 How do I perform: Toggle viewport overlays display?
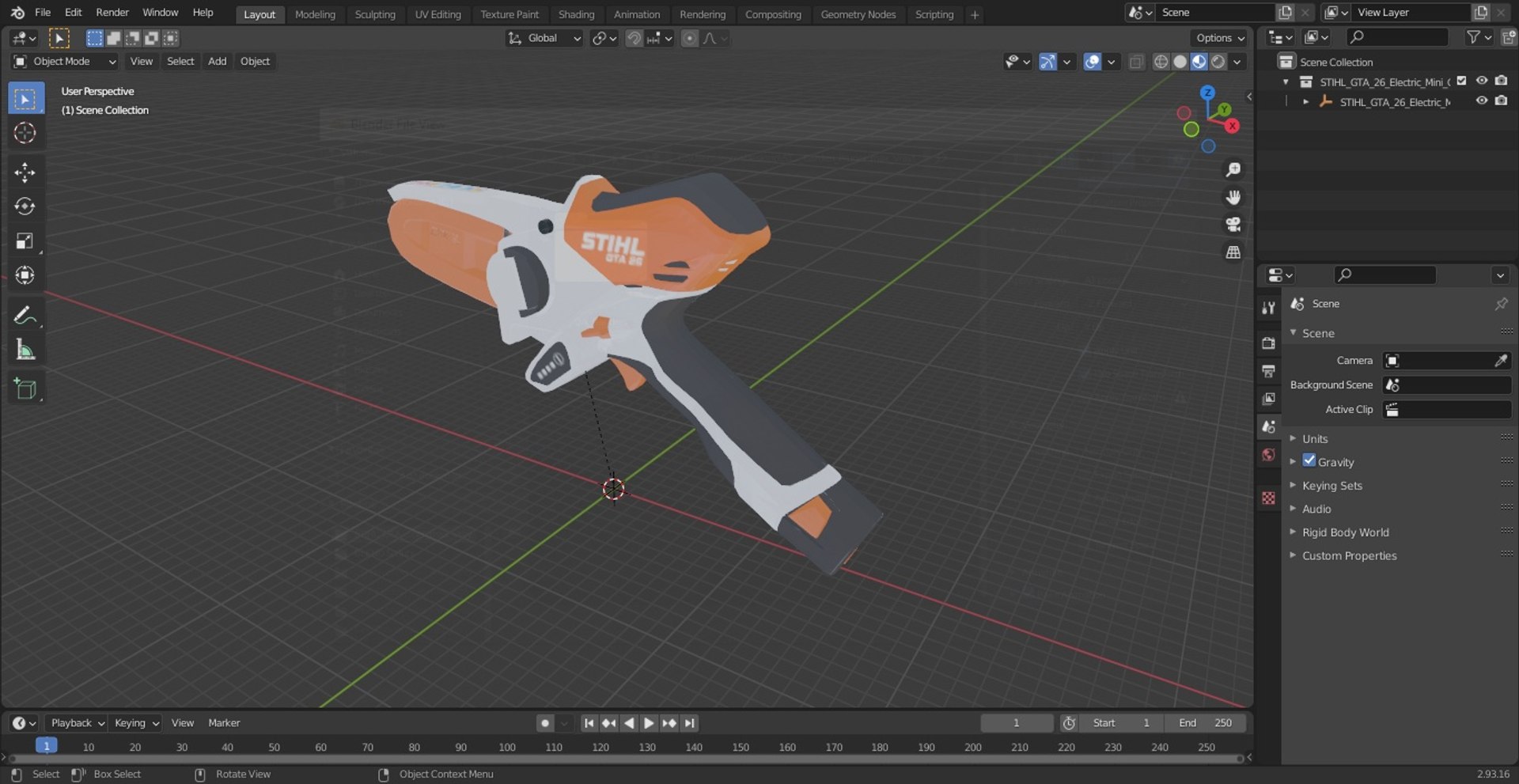point(1092,62)
